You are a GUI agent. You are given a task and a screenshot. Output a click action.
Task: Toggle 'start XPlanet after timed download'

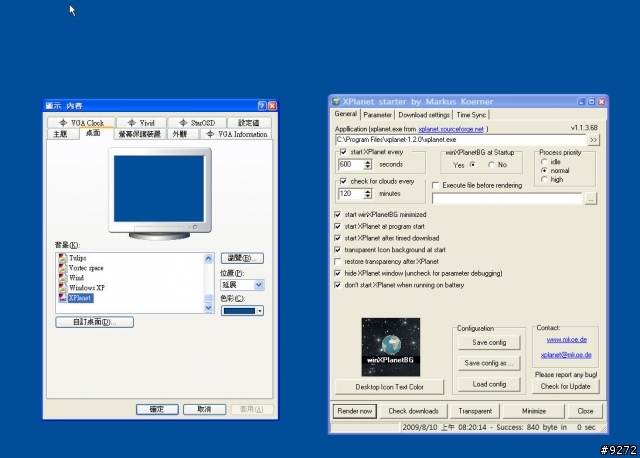point(338,238)
